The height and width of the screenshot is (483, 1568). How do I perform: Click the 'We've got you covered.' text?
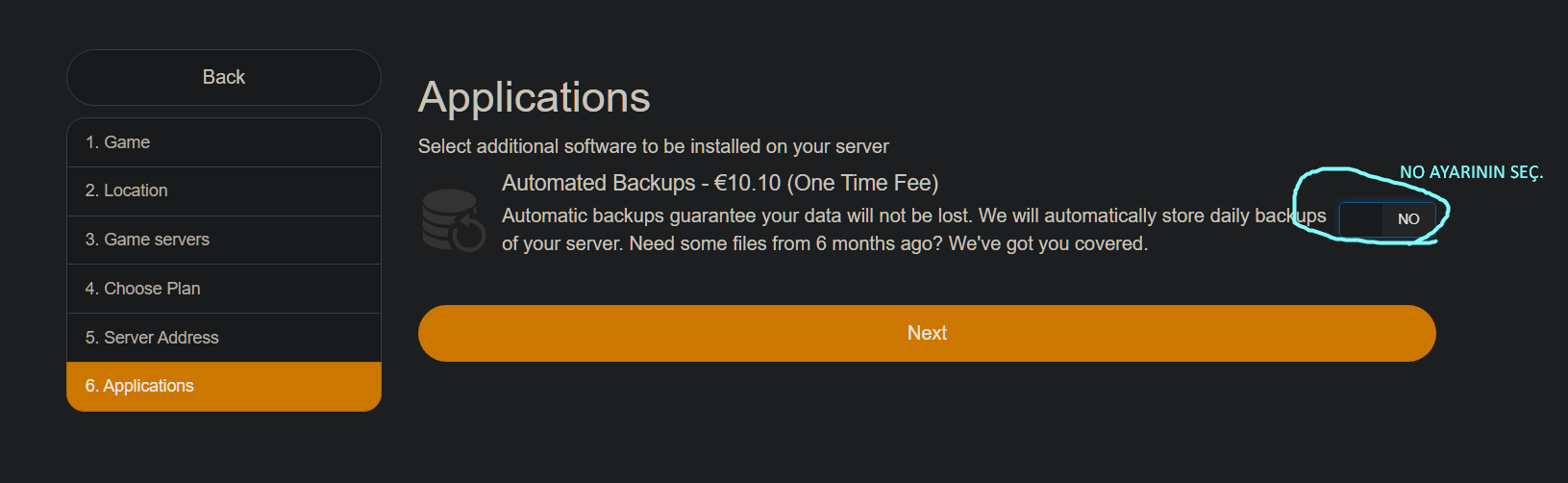pos(1048,243)
